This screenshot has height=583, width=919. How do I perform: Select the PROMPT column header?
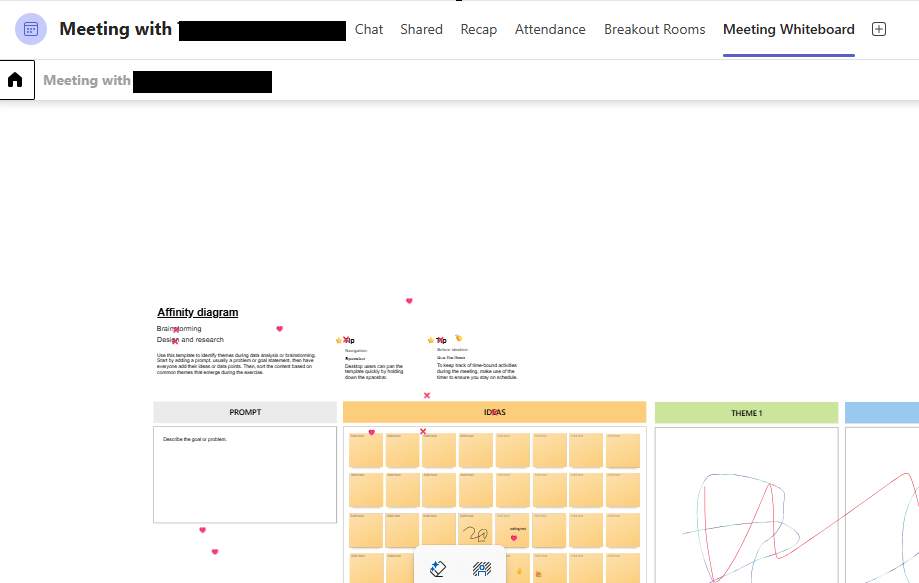pos(245,412)
